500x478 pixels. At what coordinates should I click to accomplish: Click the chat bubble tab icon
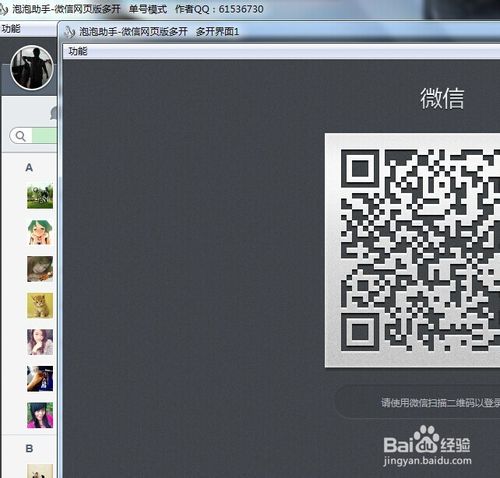pos(53,113)
